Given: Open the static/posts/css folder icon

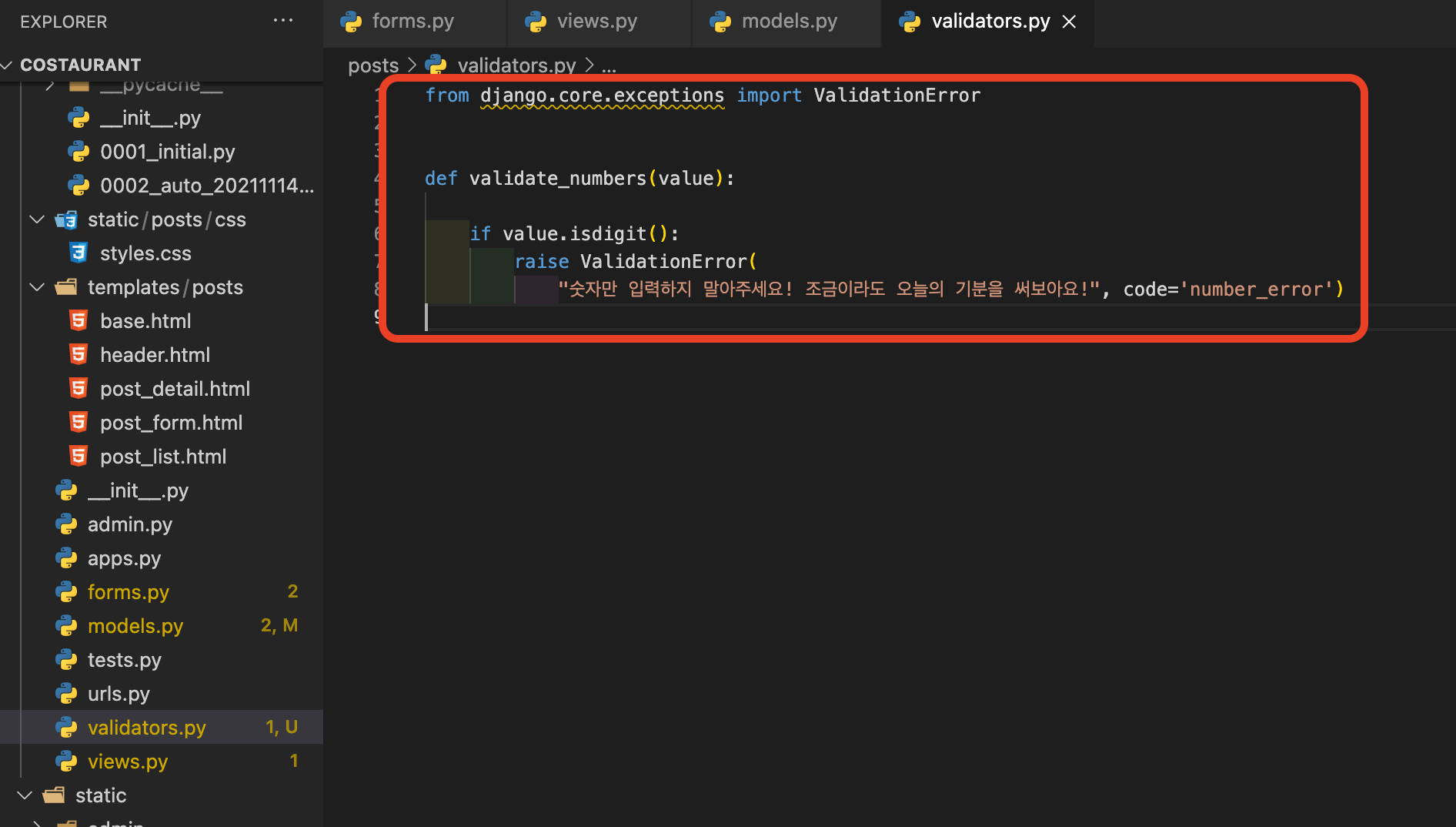Looking at the screenshot, I should coord(66,219).
